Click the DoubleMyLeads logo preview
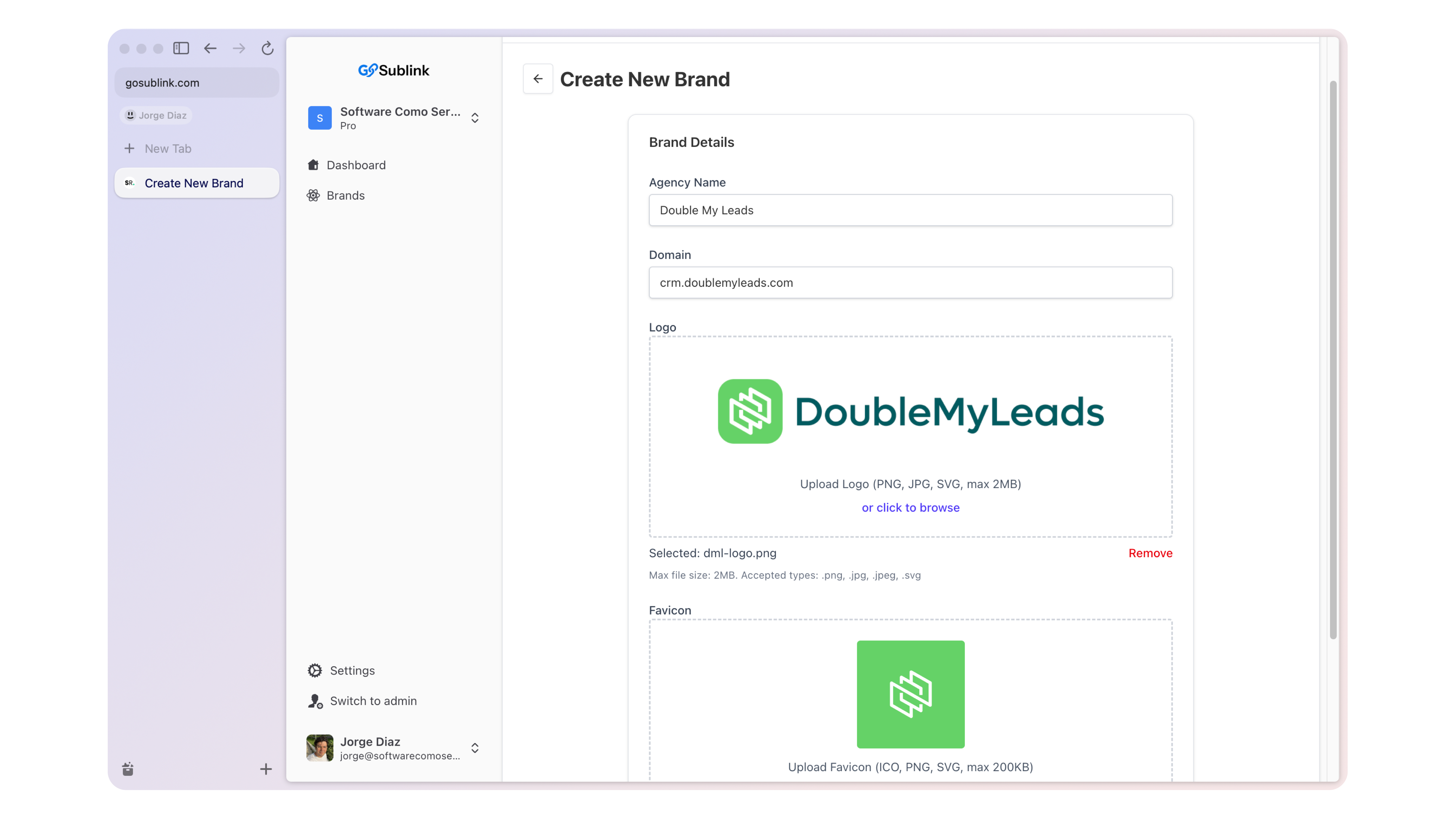Viewport: 1456px width, 819px height. point(911,411)
